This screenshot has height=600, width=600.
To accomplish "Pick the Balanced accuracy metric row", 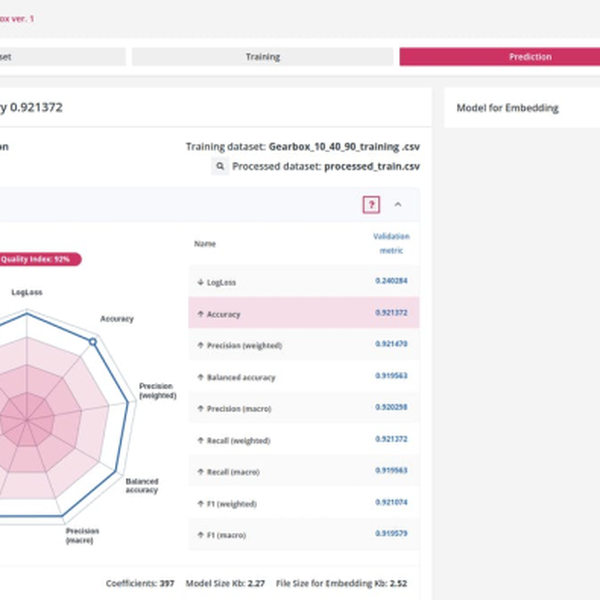I will (x=304, y=377).
